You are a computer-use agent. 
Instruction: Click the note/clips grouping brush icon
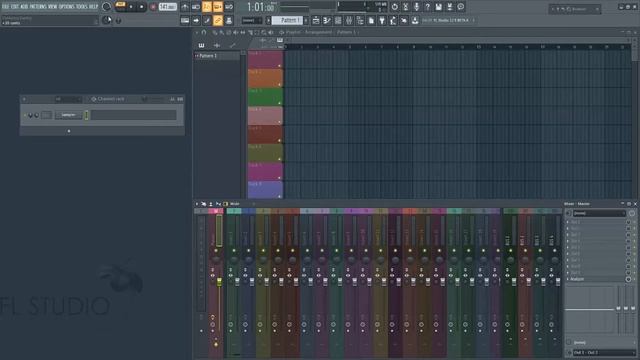207,20
